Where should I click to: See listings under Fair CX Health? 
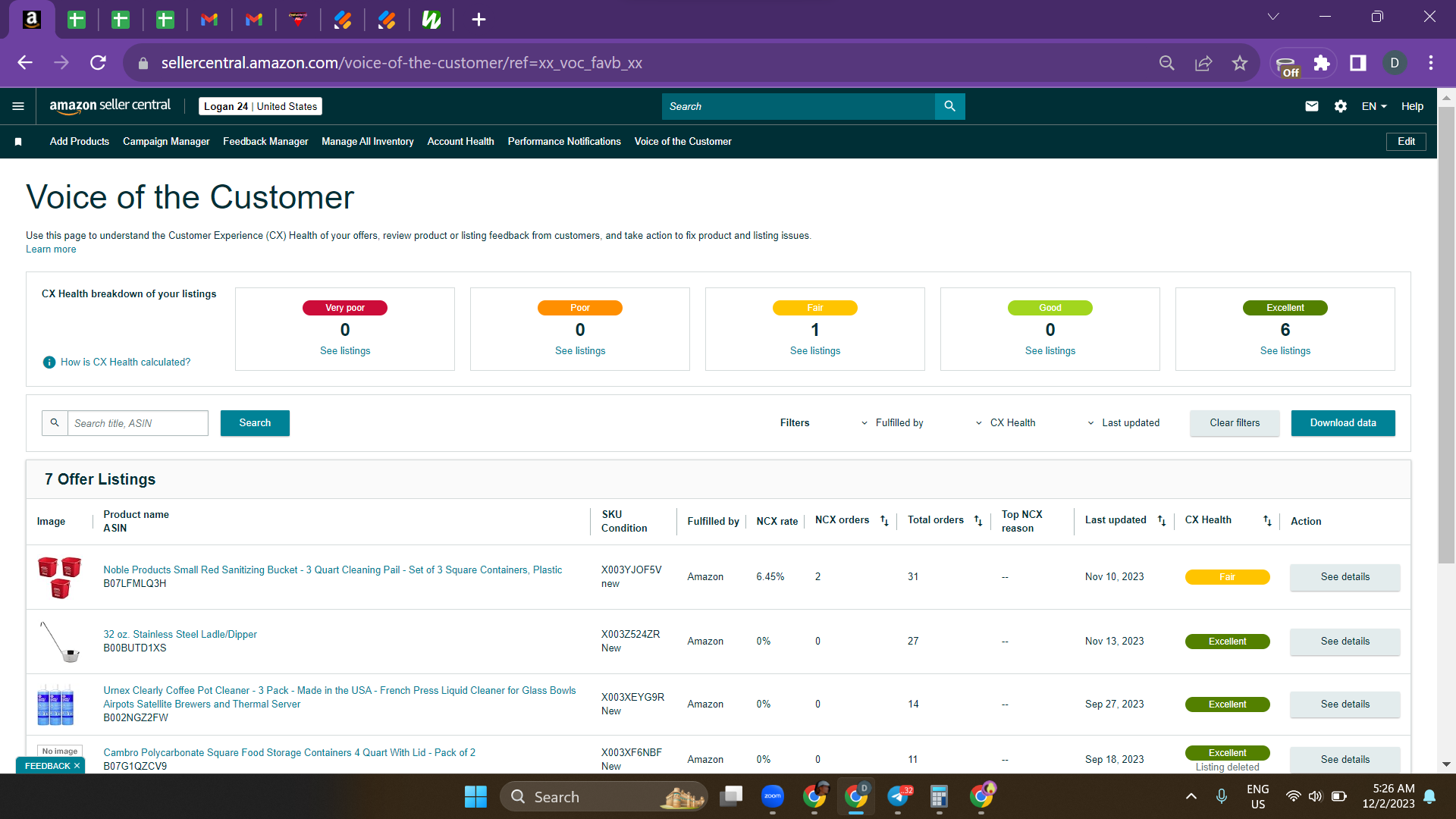point(814,351)
